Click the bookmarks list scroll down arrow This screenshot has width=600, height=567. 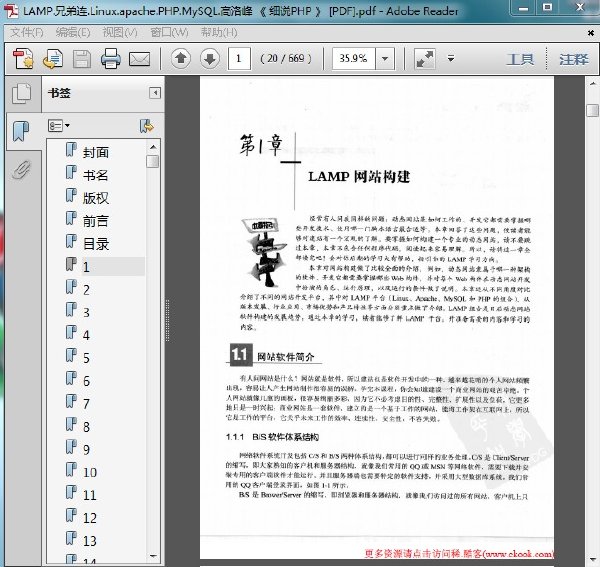coord(153,556)
